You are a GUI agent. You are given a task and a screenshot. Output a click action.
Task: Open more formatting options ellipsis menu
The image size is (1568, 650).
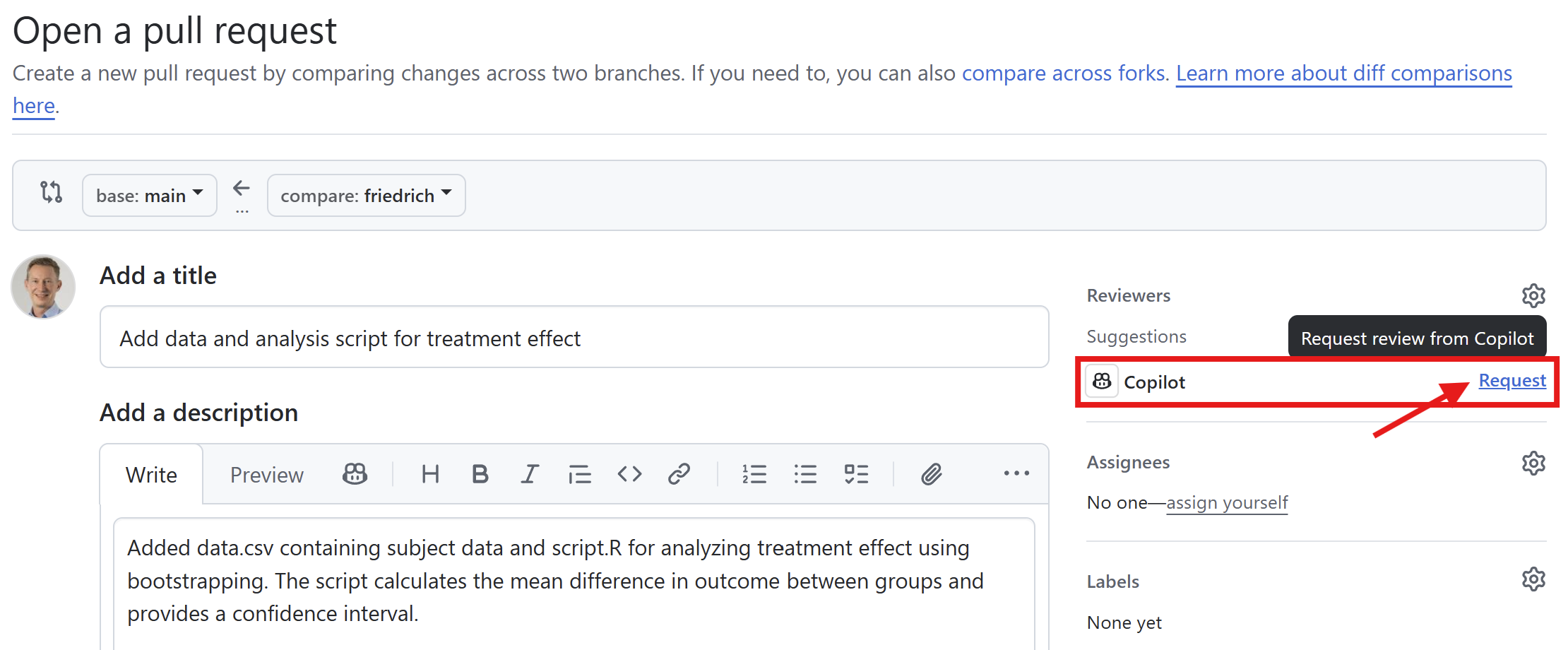pyautogui.click(x=1016, y=474)
